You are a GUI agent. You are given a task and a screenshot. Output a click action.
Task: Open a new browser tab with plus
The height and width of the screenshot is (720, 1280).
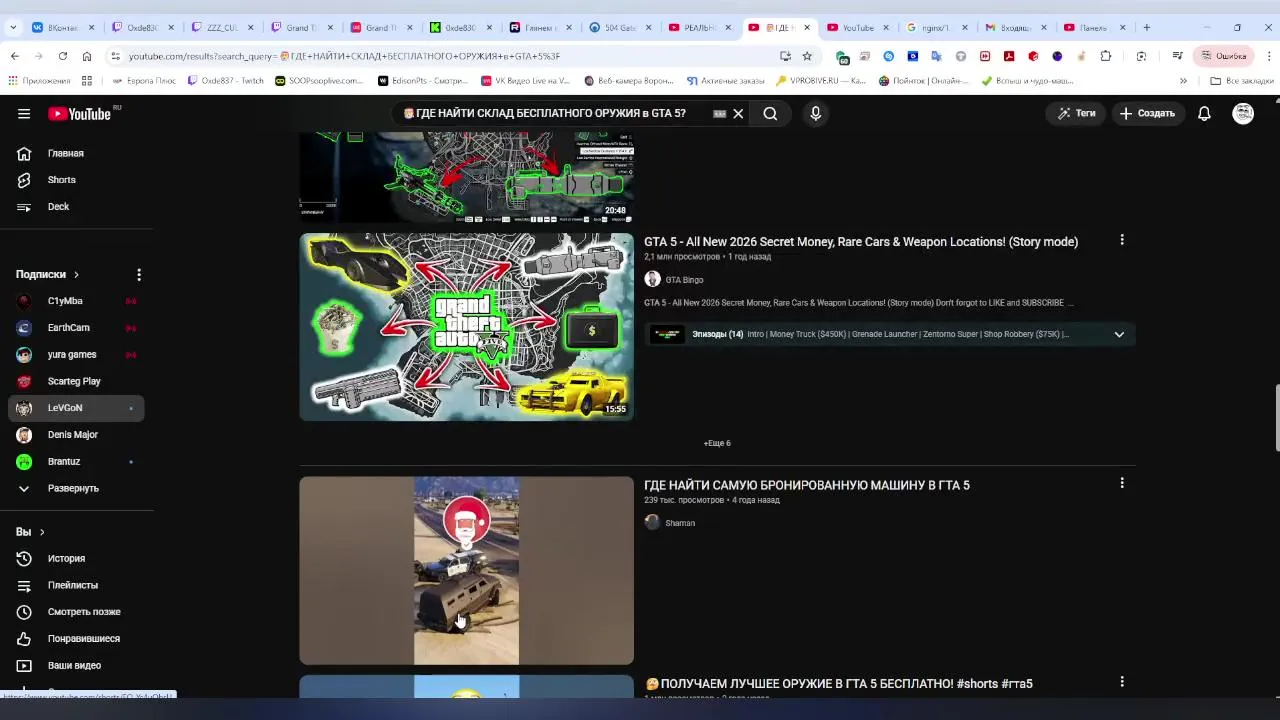pos(1146,27)
